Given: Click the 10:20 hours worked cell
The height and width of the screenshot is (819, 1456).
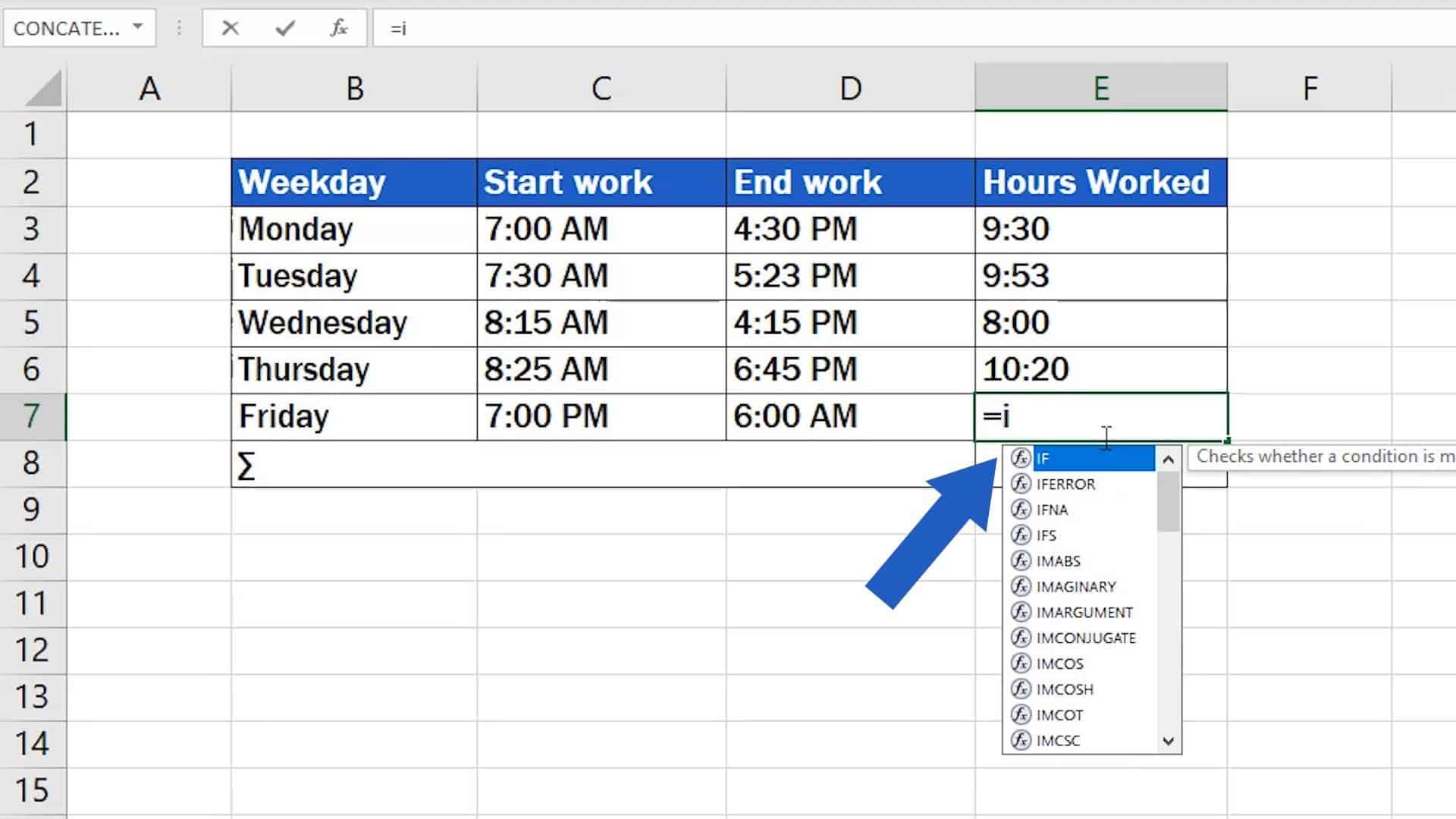Looking at the screenshot, I should 1101,369.
